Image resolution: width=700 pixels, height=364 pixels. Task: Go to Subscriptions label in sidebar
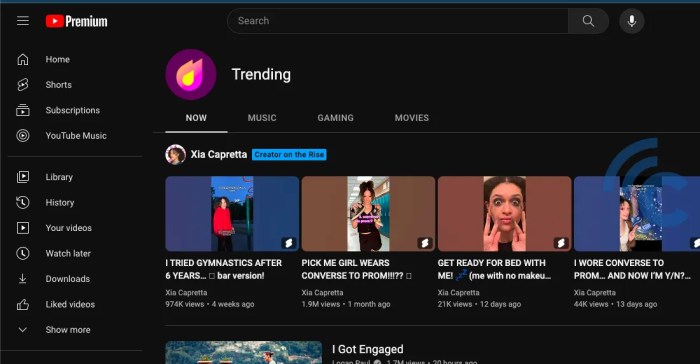click(x=73, y=110)
